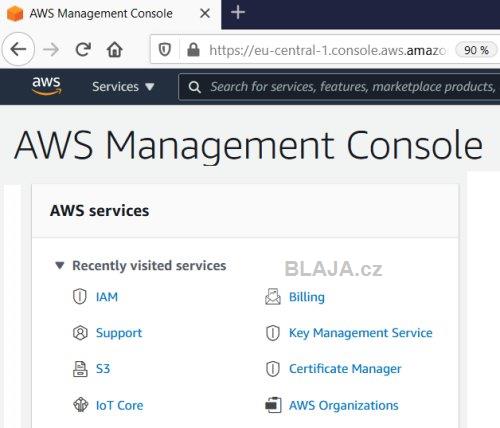500x428 pixels.
Task: Click the Certificate Manager shield icon
Action: pos(273,369)
